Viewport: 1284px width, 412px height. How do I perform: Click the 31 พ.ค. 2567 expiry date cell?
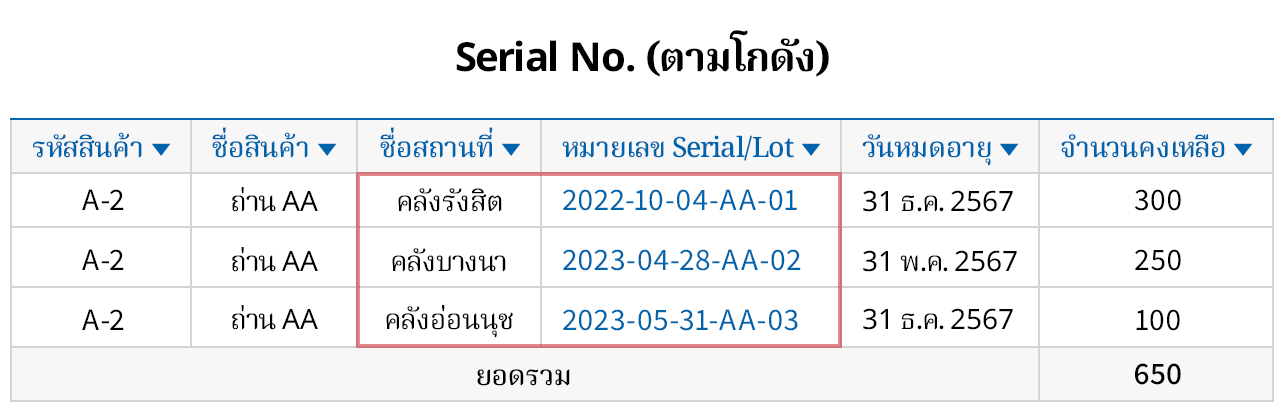tap(939, 262)
